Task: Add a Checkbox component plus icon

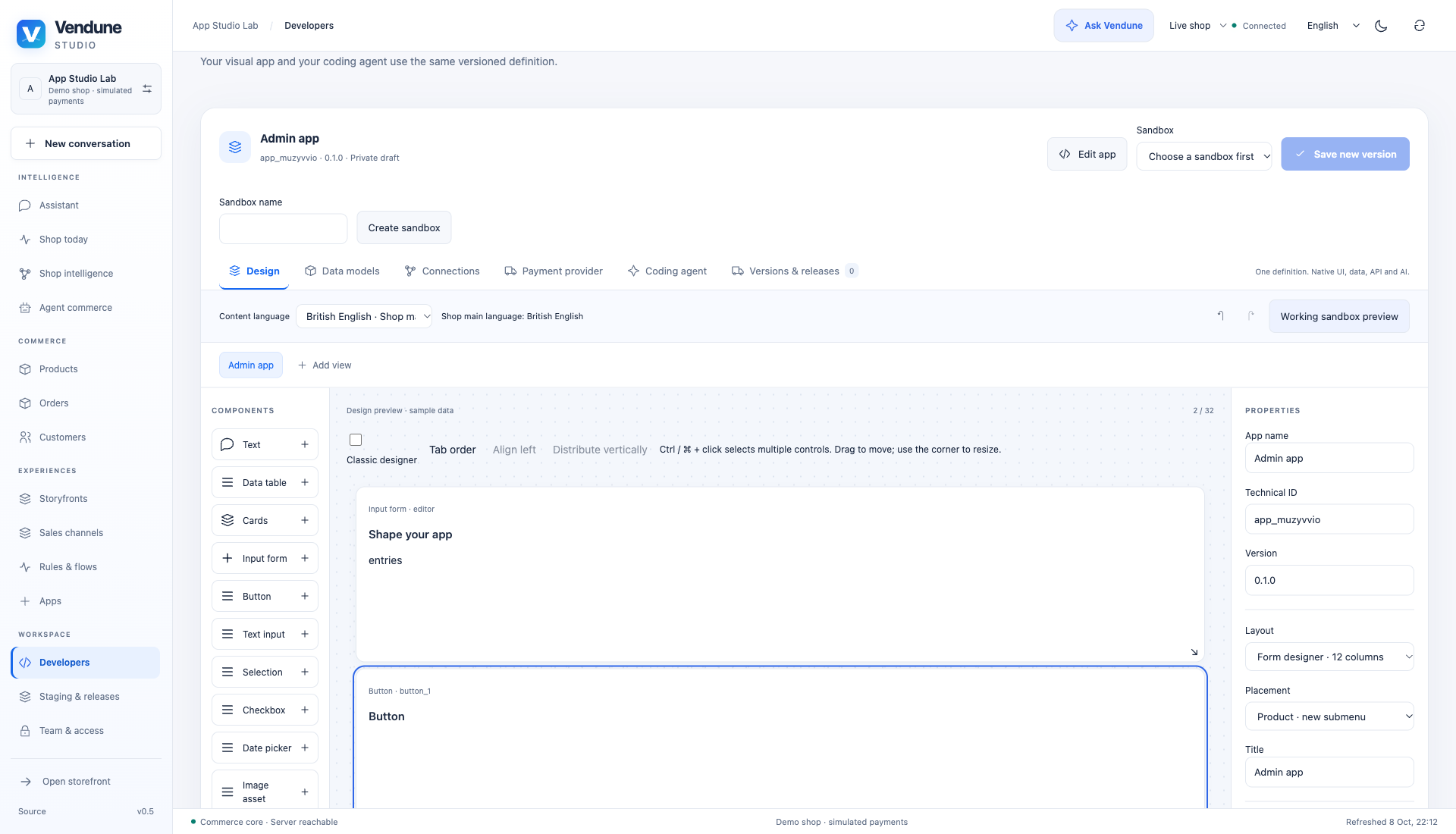Action: click(305, 710)
